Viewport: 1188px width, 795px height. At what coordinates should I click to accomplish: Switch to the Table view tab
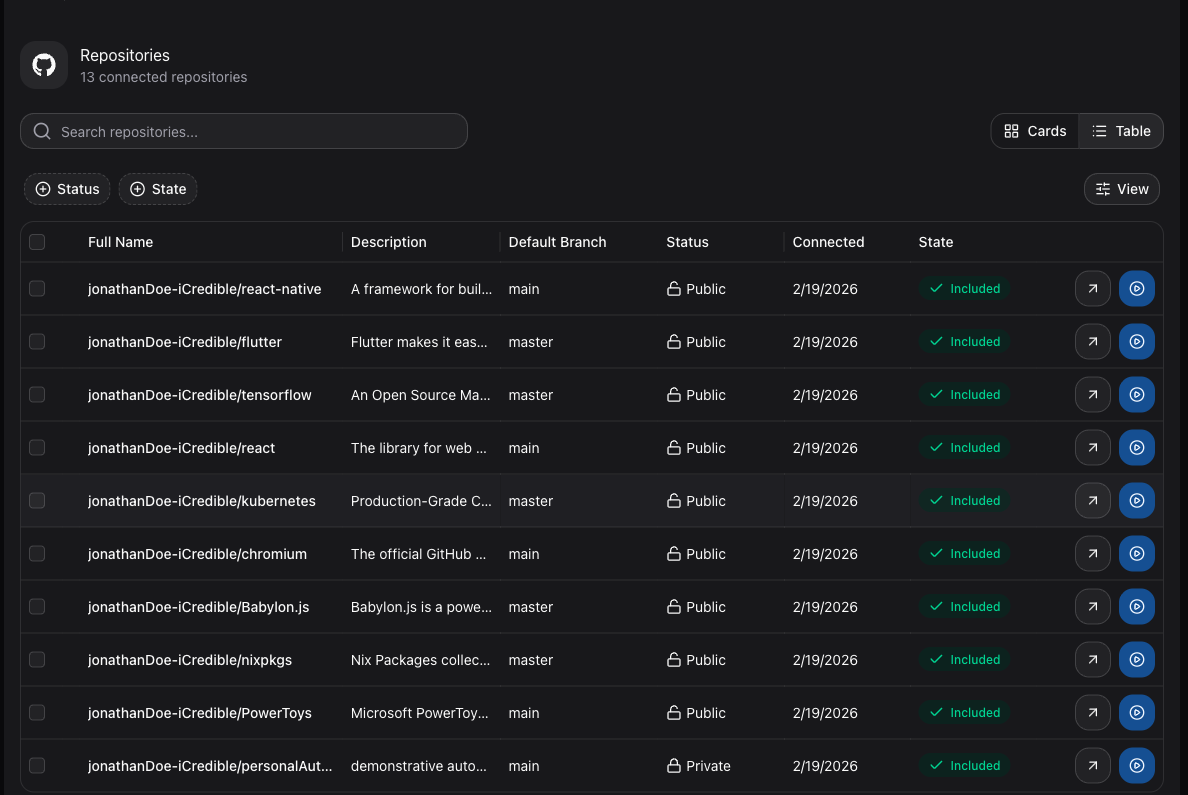tap(1121, 131)
